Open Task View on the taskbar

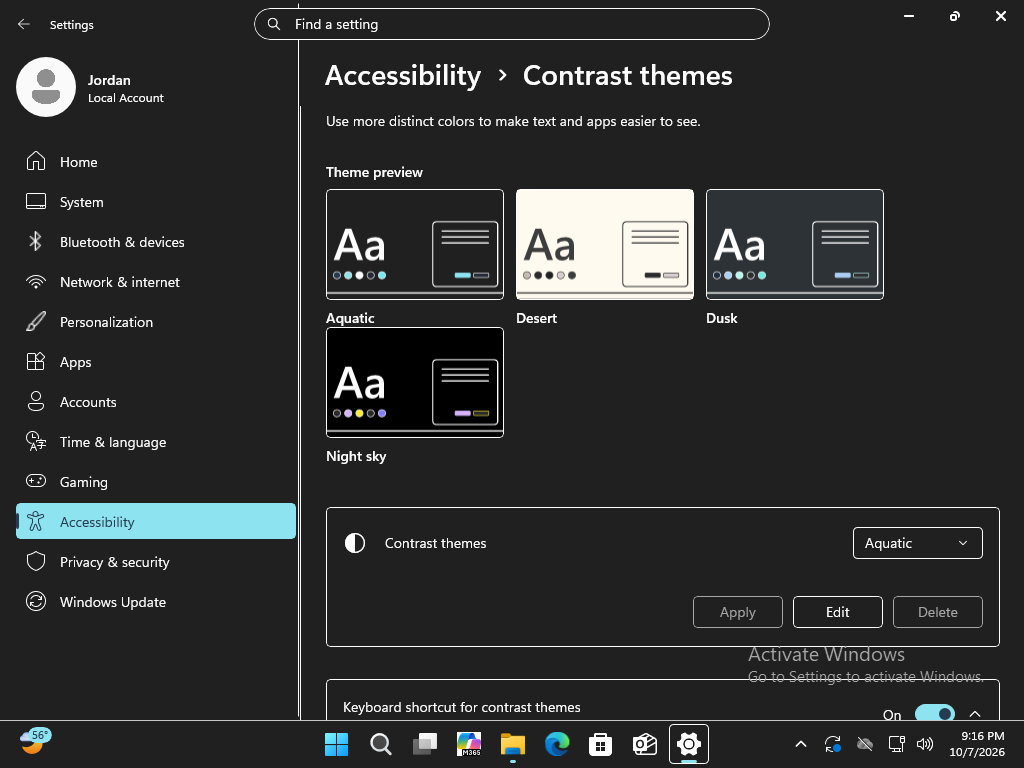425,744
